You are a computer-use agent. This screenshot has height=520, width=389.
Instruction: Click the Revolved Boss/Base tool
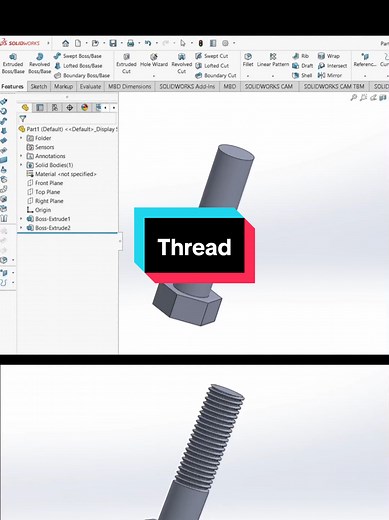[x=39, y=63]
